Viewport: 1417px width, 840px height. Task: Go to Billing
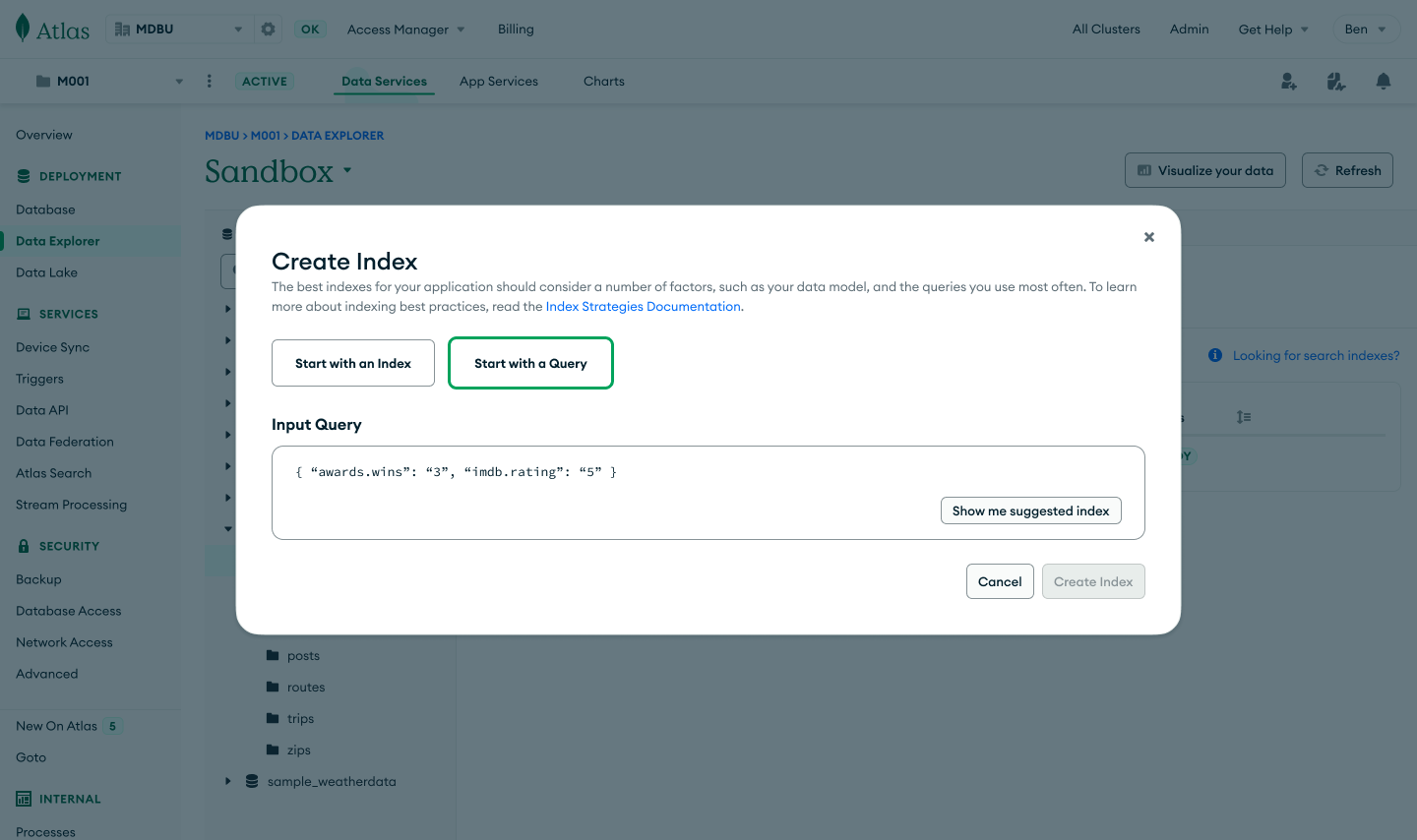[516, 30]
